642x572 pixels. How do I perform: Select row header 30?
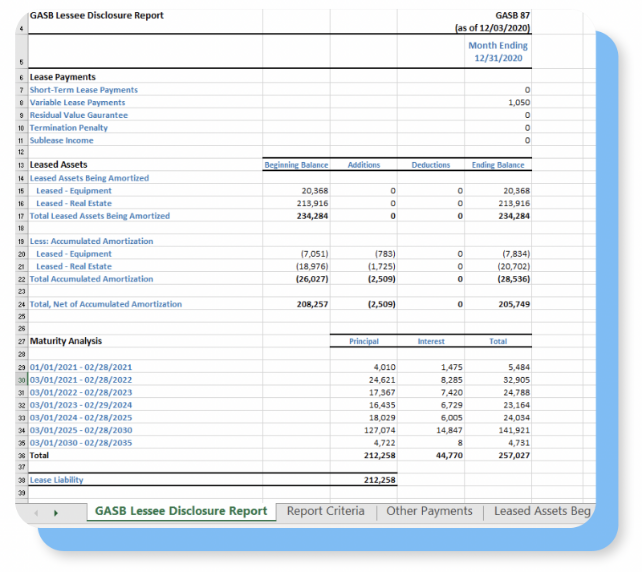point(22,380)
